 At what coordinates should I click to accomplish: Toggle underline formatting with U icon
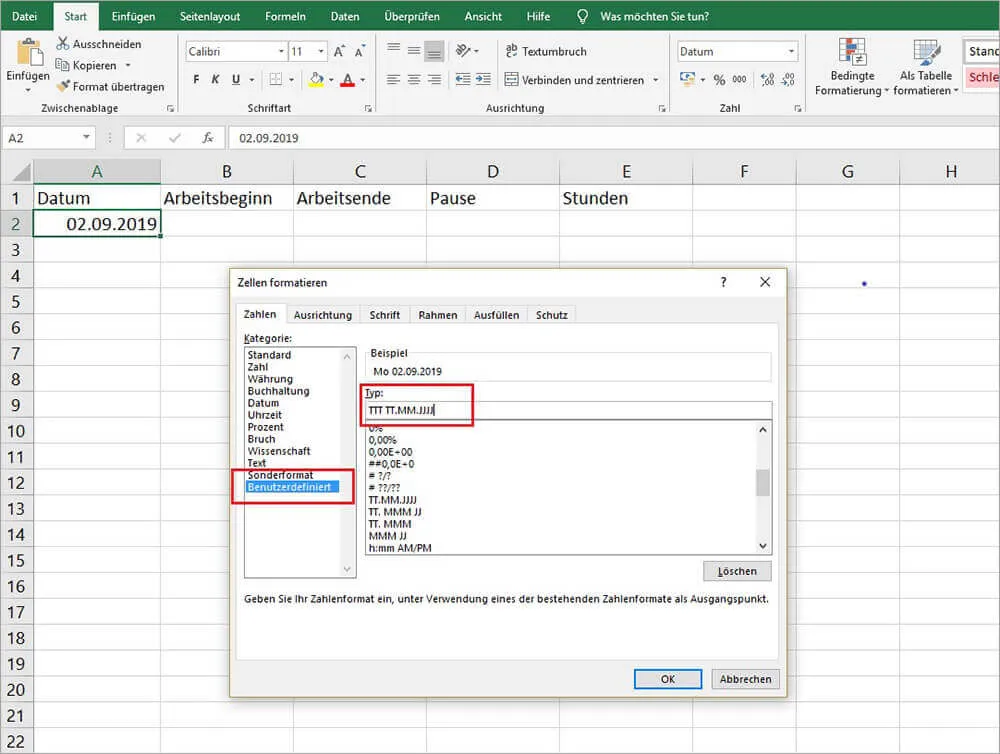point(234,79)
